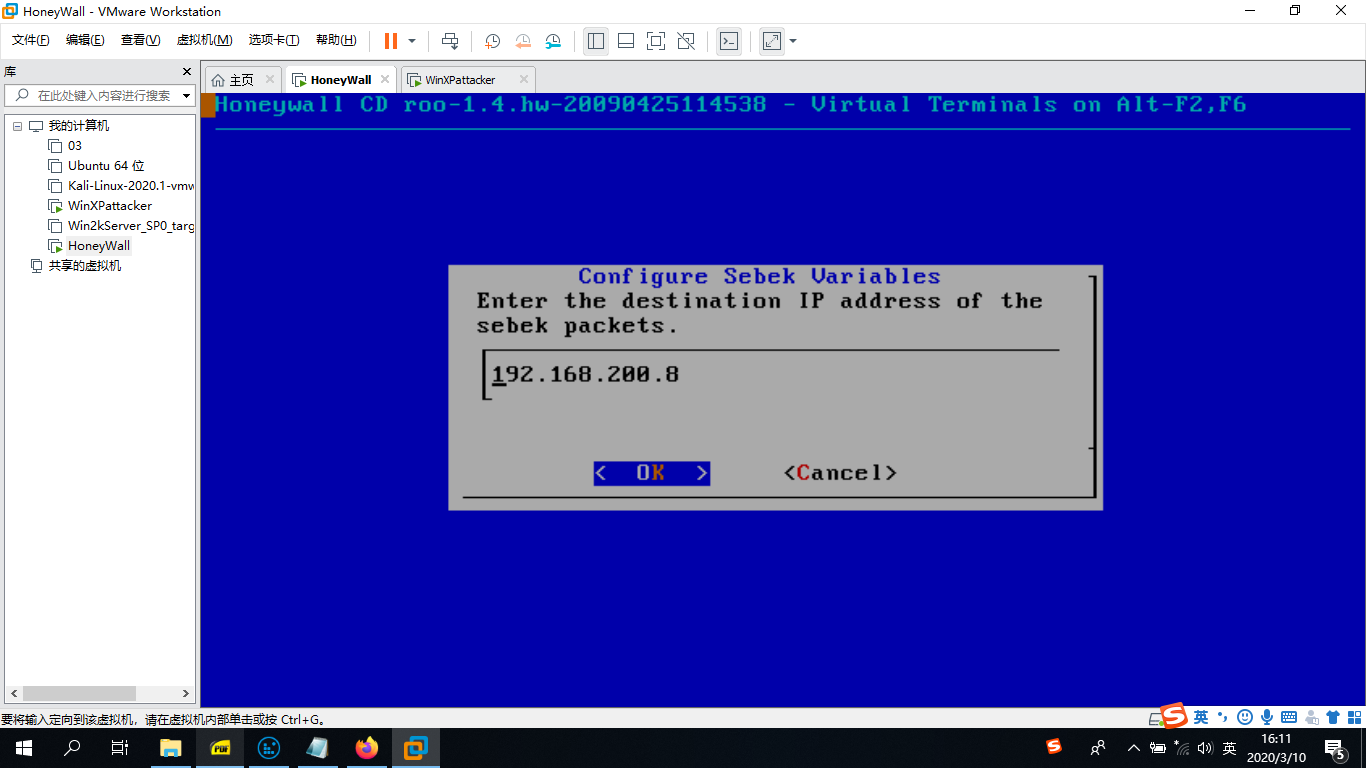Toggle punctuation mode on the IME toolbar
The width and height of the screenshot is (1366, 768).
click(x=1222, y=717)
